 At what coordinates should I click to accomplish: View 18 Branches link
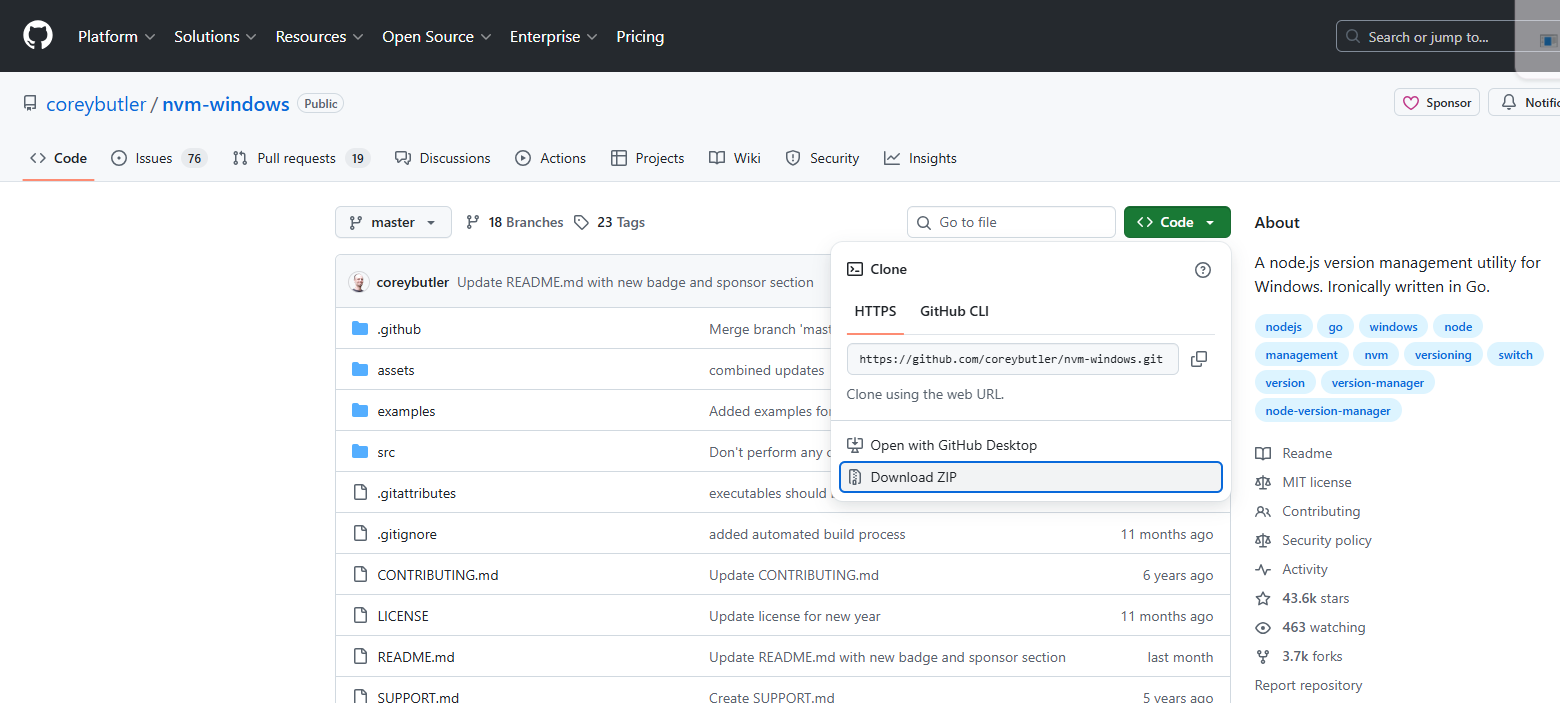[x=515, y=222]
